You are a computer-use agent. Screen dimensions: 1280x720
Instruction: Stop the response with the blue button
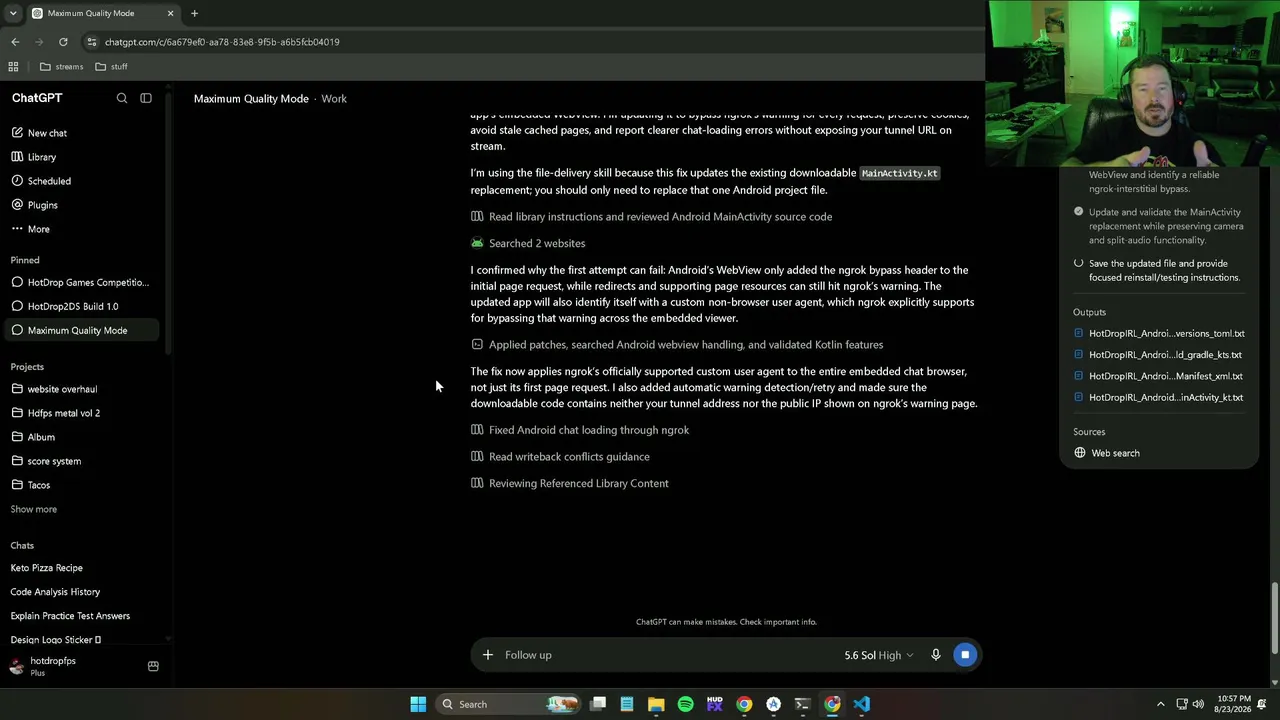(965, 655)
